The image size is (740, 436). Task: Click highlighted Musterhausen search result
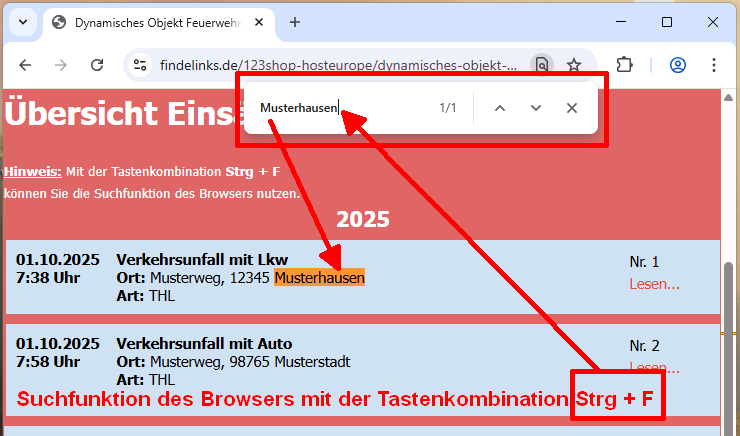(319, 277)
